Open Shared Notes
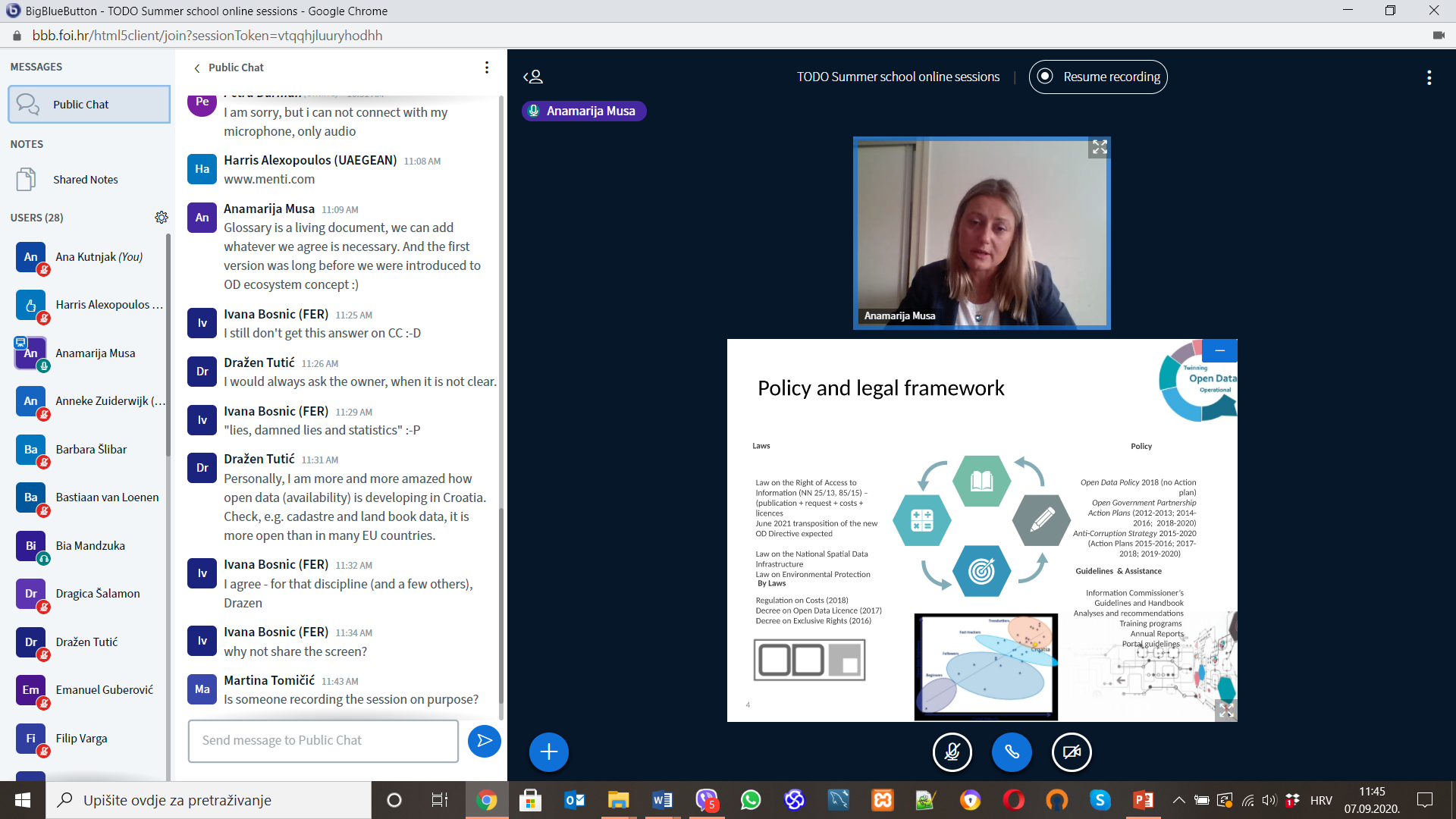The height and width of the screenshot is (819, 1456). (x=85, y=180)
